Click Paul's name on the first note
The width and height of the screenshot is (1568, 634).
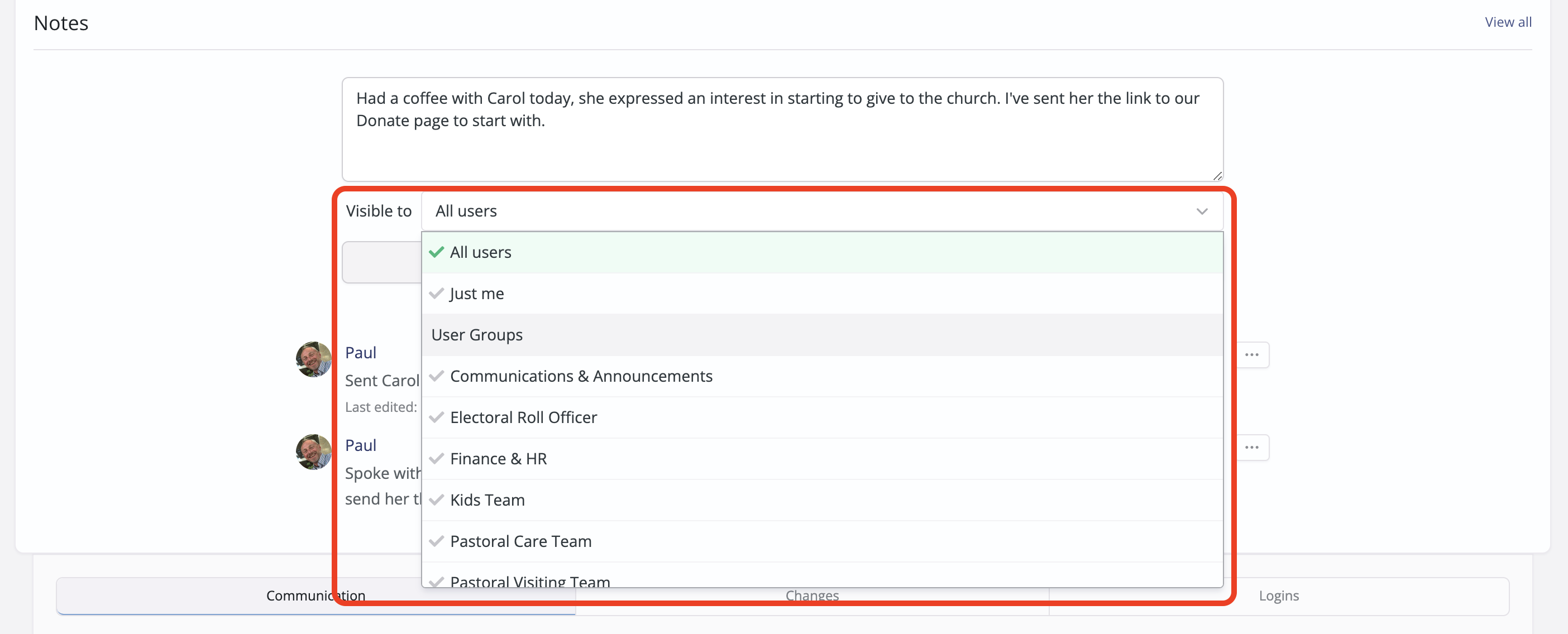(360, 352)
